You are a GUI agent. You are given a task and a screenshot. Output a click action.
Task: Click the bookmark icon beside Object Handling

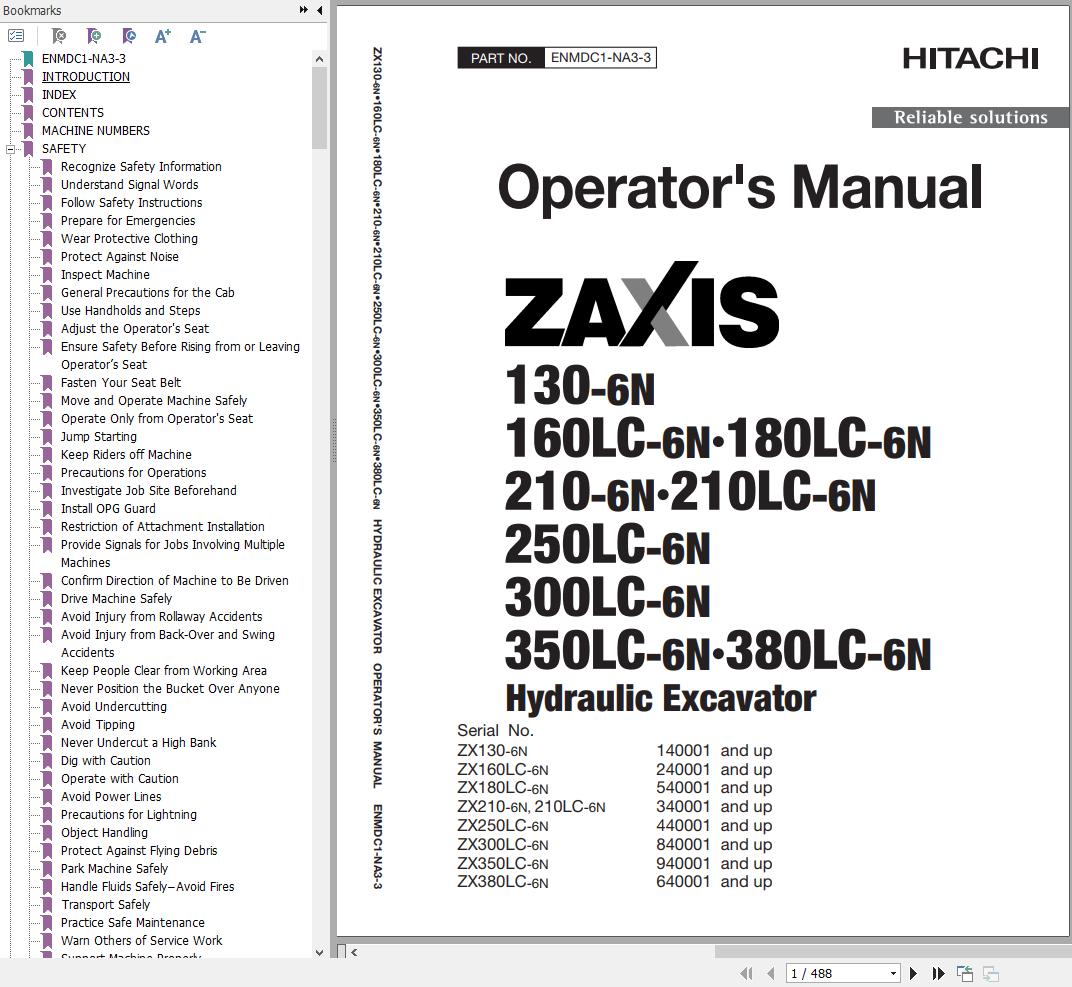click(x=47, y=833)
